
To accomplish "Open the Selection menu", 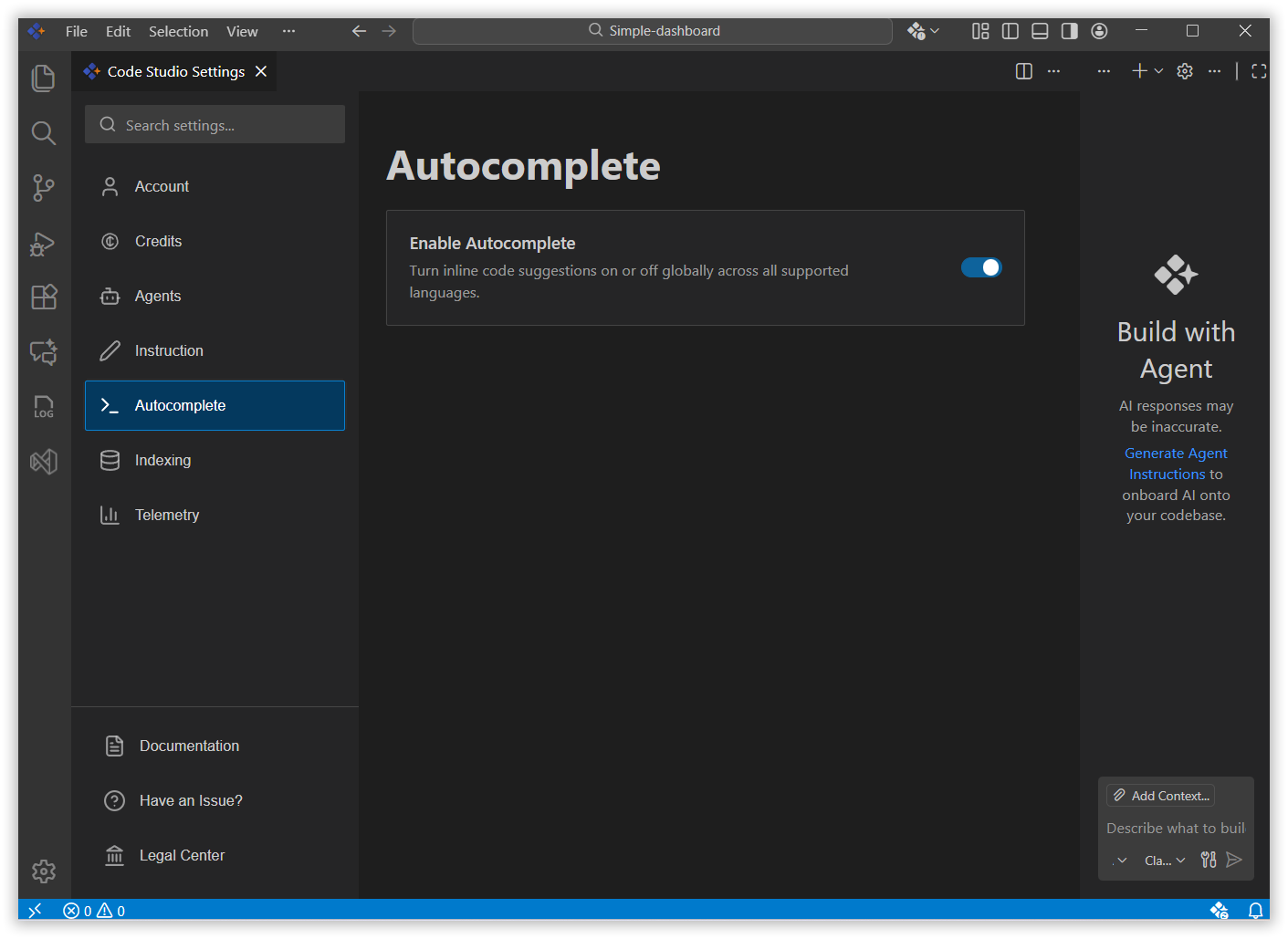I will point(178,31).
